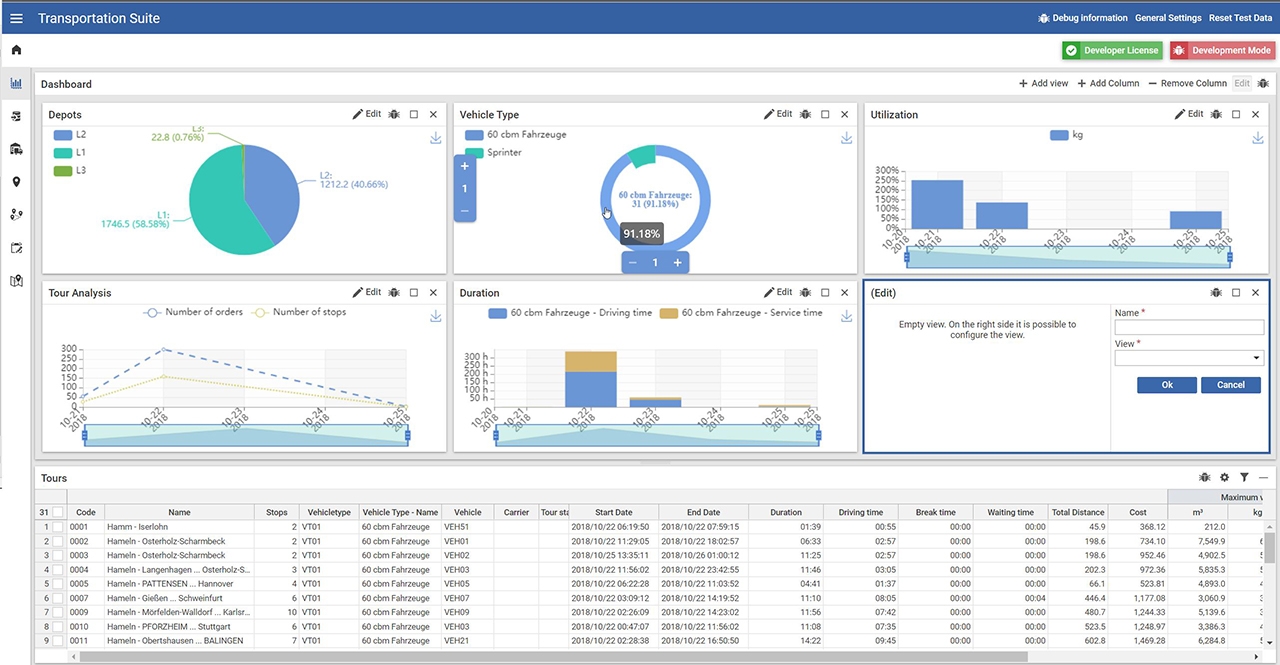
Task: Click Add view on the Dashboard toolbar
Action: pyautogui.click(x=1043, y=84)
